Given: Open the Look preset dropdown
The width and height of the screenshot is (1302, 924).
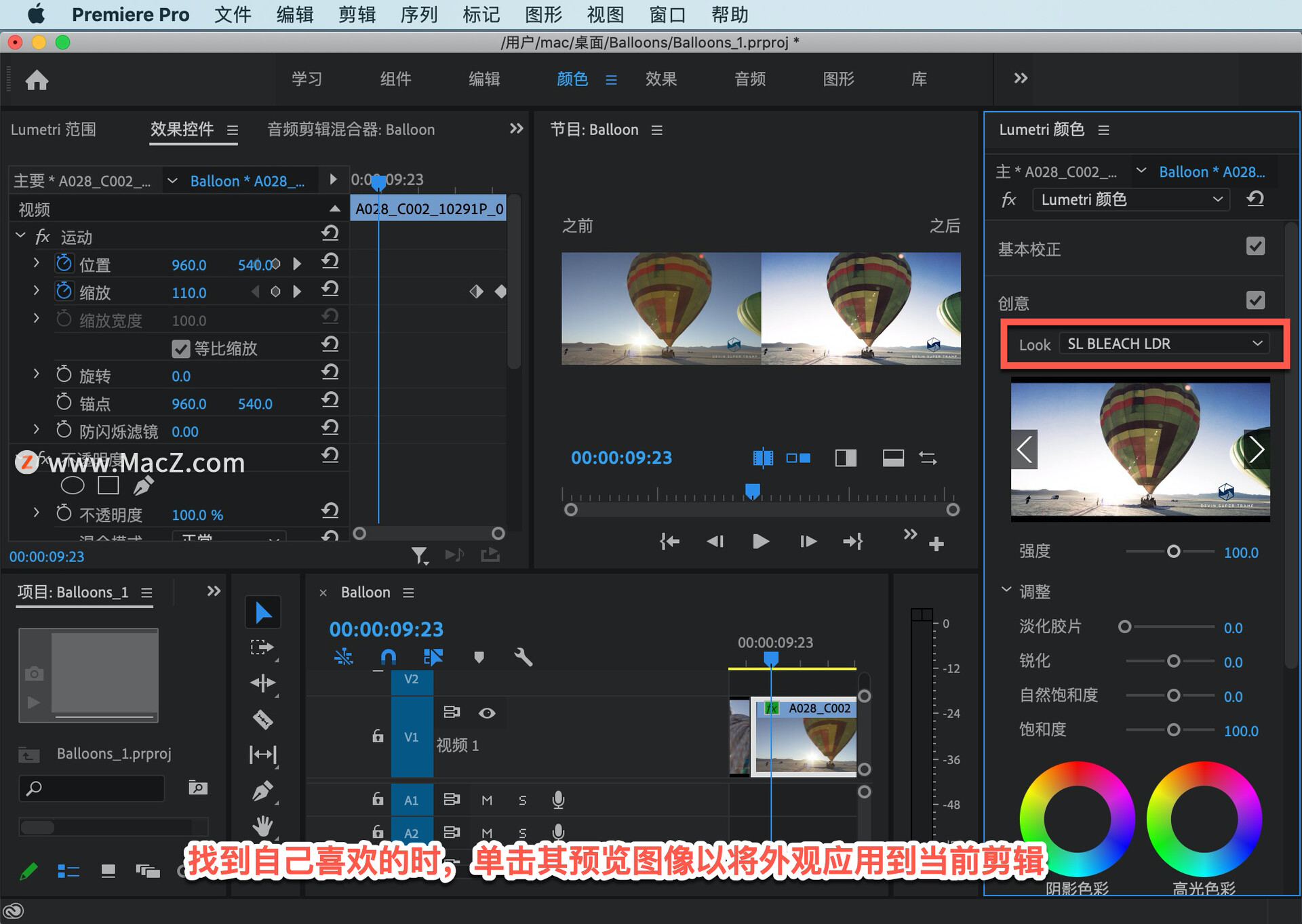Looking at the screenshot, I should pyautogui.click(x=1164, y=344).
